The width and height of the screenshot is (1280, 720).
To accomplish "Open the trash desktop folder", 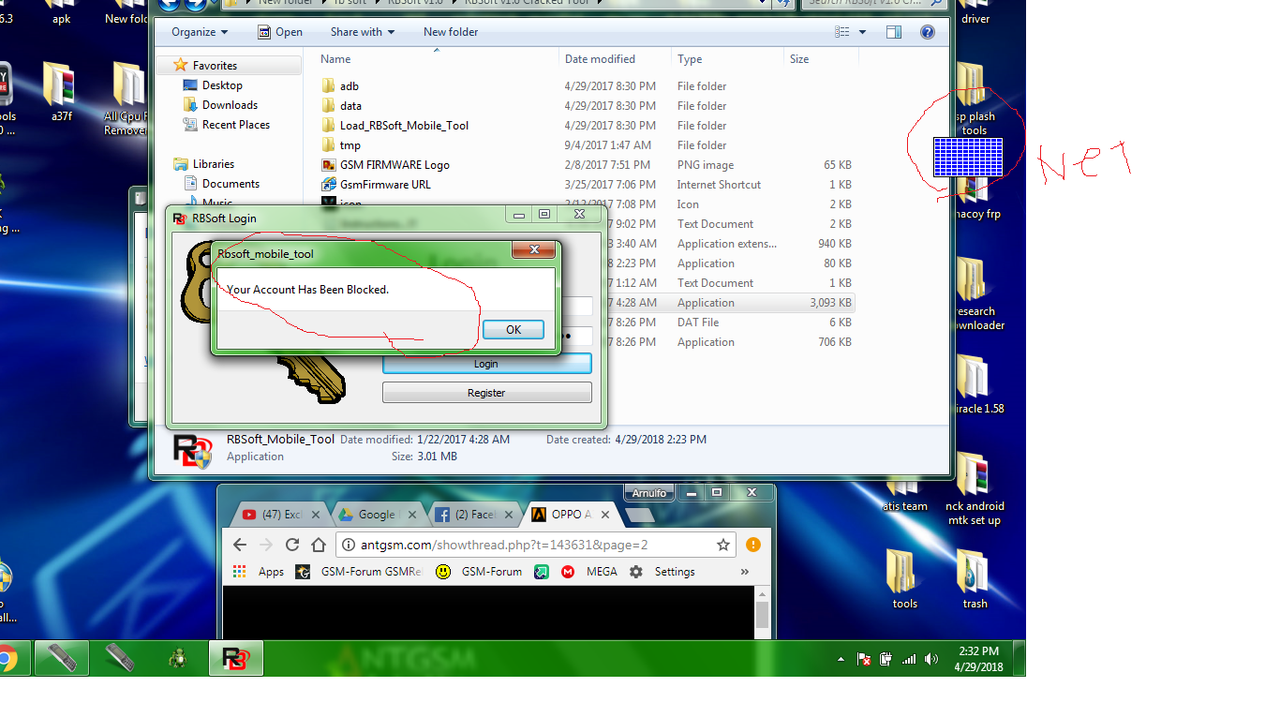I will click(x=974, y=579).
